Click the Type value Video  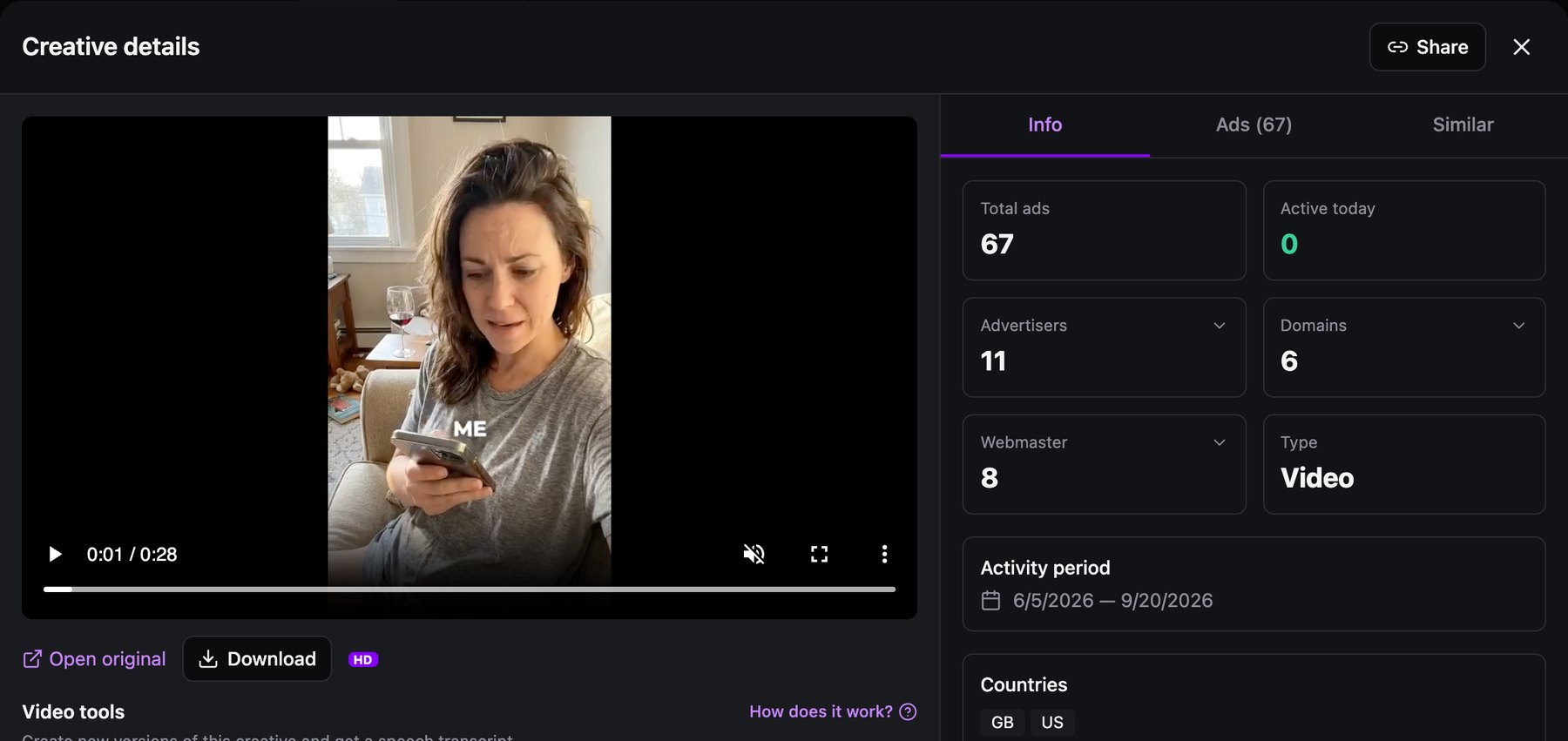(x=1317, y=478)
